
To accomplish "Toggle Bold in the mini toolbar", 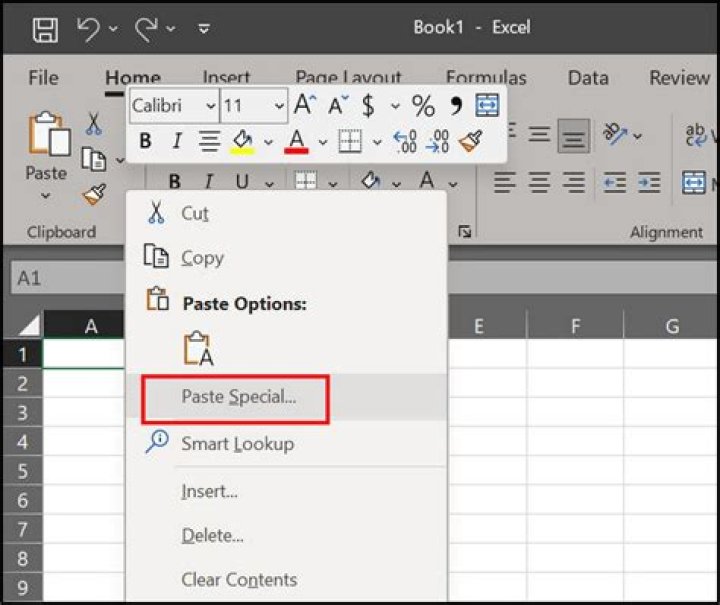I will click(x=146, y=141).
